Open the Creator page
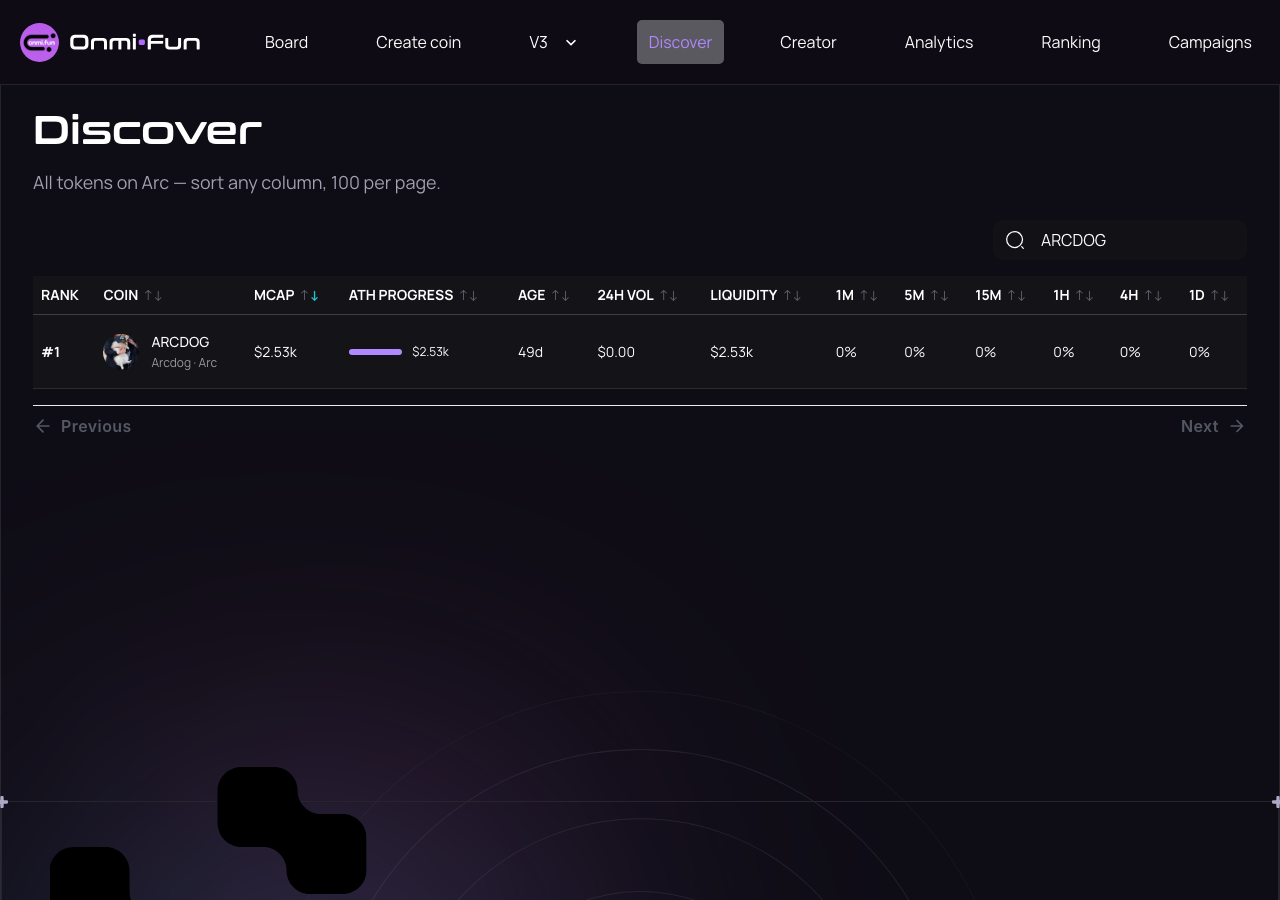Image resolution: width=1280 pixels, height=900 pixels. (x=808, y=42)
